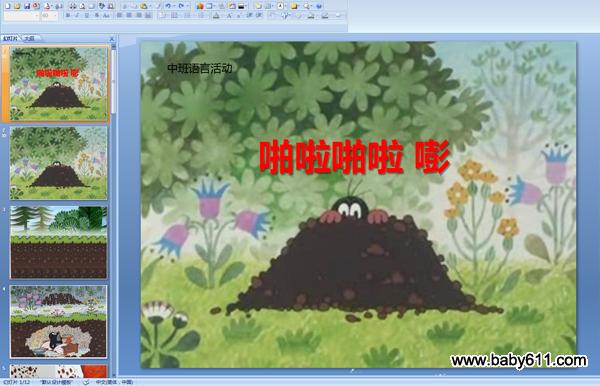Expand the Redo history dropdown arrow
Screen dimensions: 600x386
187,6
